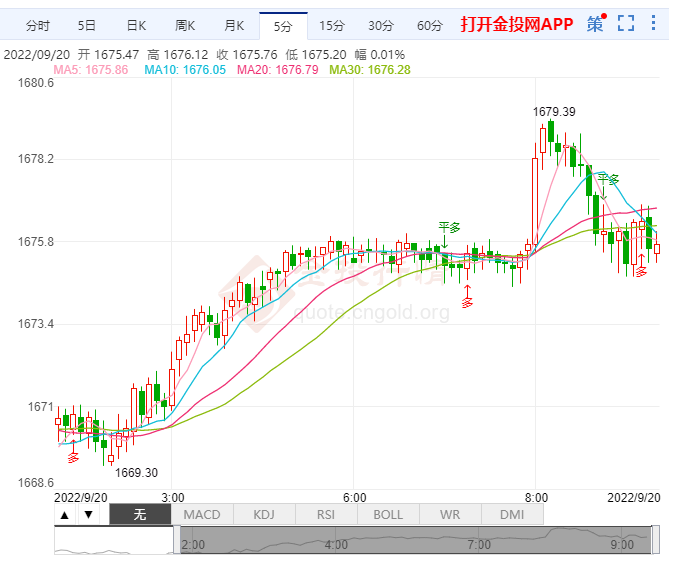Click the 策 strategy icon
Viewport: 673px width, 561px height.
pyautogui.click(x=595, y=24)
